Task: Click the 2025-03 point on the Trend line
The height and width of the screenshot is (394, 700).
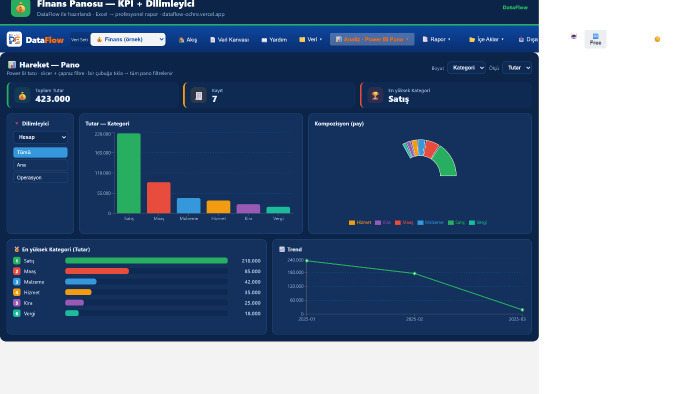Action: click(522, 310)
